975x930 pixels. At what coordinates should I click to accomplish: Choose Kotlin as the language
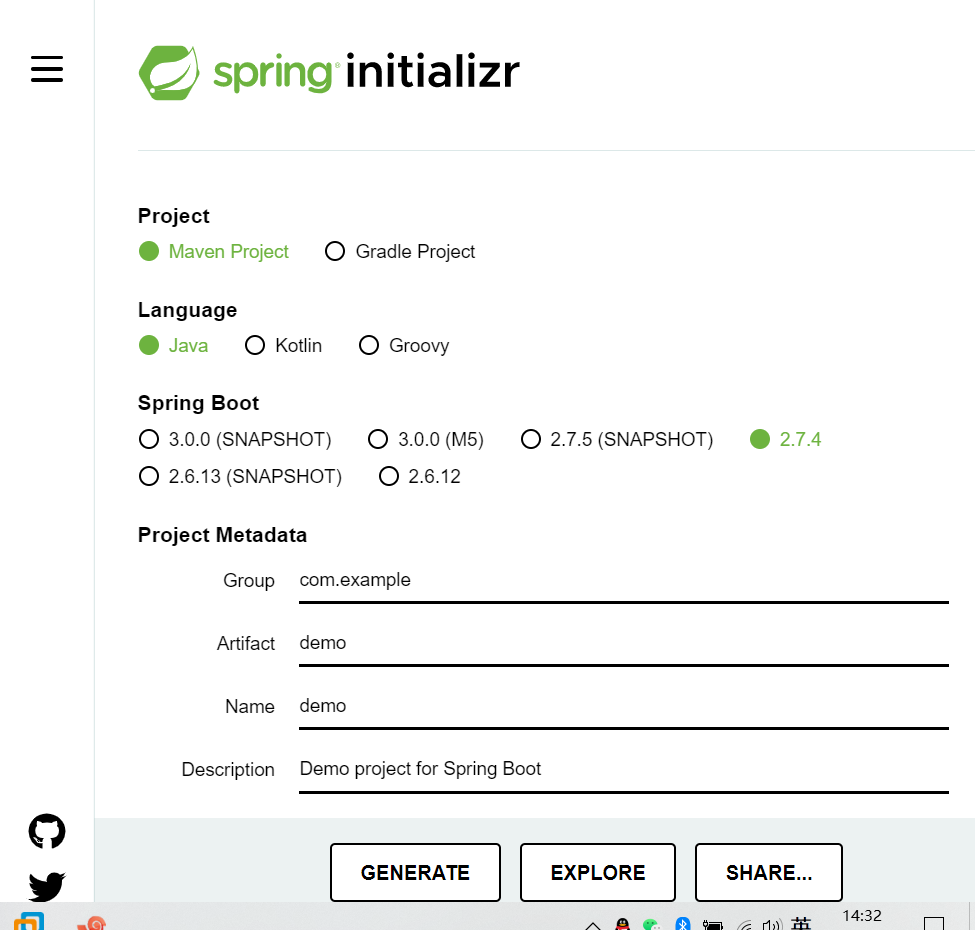coord(284,345)
